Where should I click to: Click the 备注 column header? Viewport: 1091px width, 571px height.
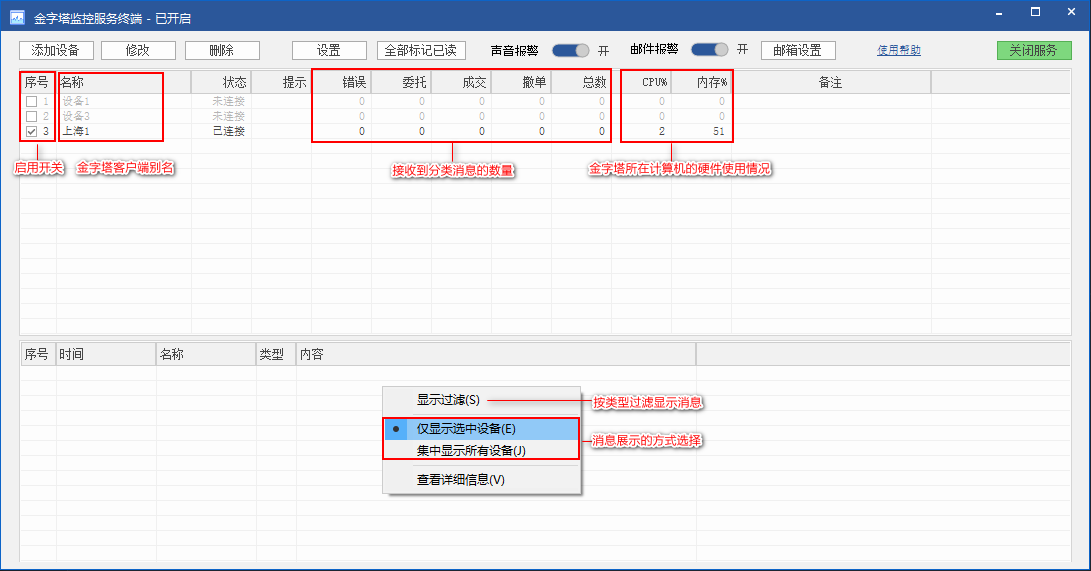click(831, 82)
